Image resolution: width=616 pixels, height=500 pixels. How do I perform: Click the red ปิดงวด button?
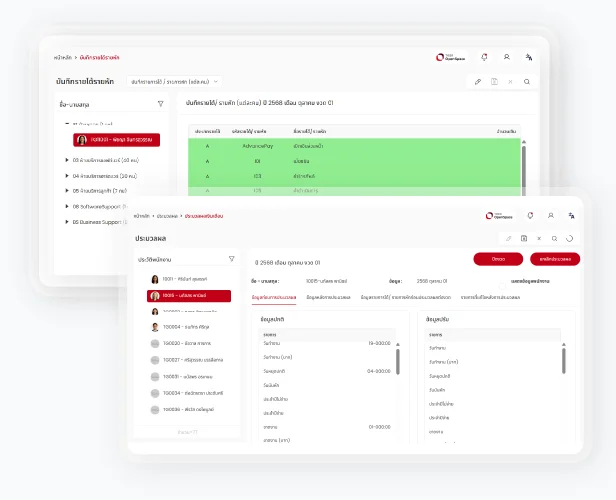pyautogui.click(x=498, y=259)
